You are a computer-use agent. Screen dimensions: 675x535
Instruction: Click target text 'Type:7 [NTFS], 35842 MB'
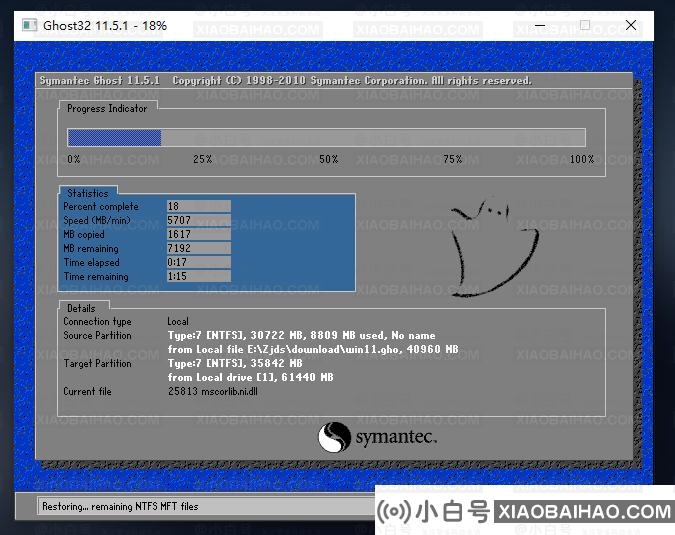(235, 363)
